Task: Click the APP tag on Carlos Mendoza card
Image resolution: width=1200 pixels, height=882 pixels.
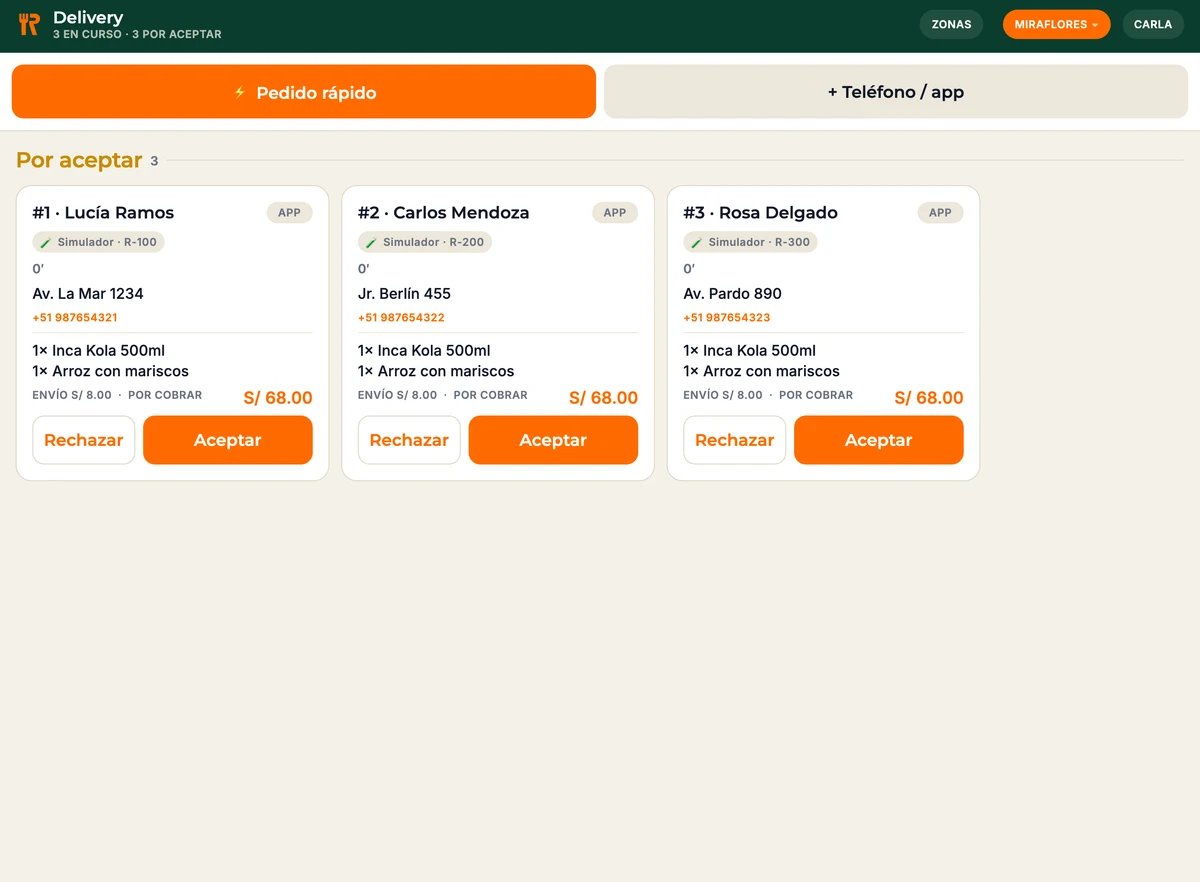Action: click(615, 213)
